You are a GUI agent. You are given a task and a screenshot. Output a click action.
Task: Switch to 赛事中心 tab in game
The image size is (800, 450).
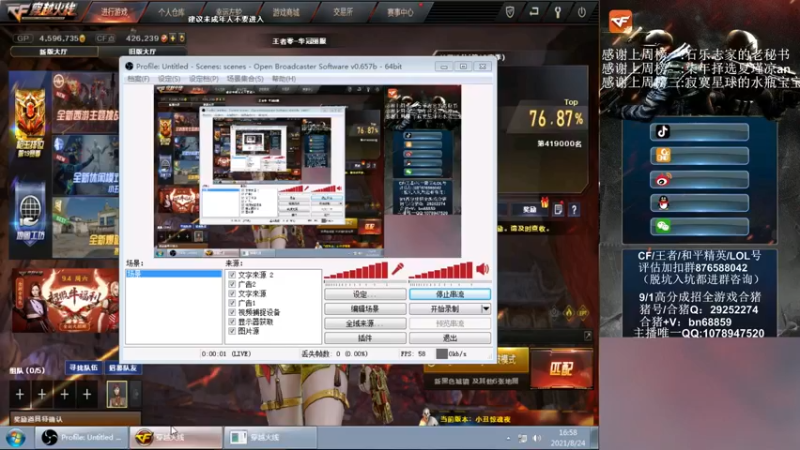(400, 12)
